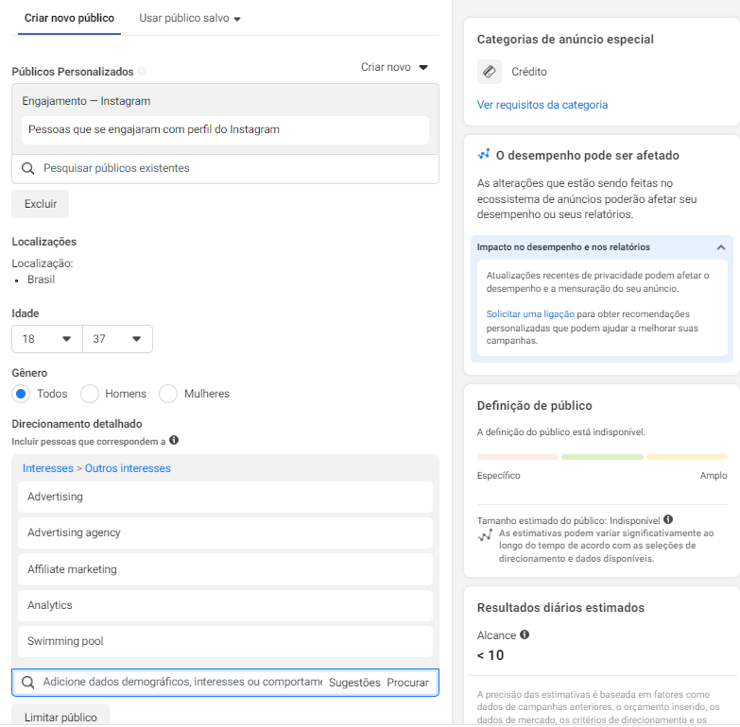Click the search icon in Pesquisar públicos existentes
Viewport: 740px width, 727px height.
(x=28, y=169)
